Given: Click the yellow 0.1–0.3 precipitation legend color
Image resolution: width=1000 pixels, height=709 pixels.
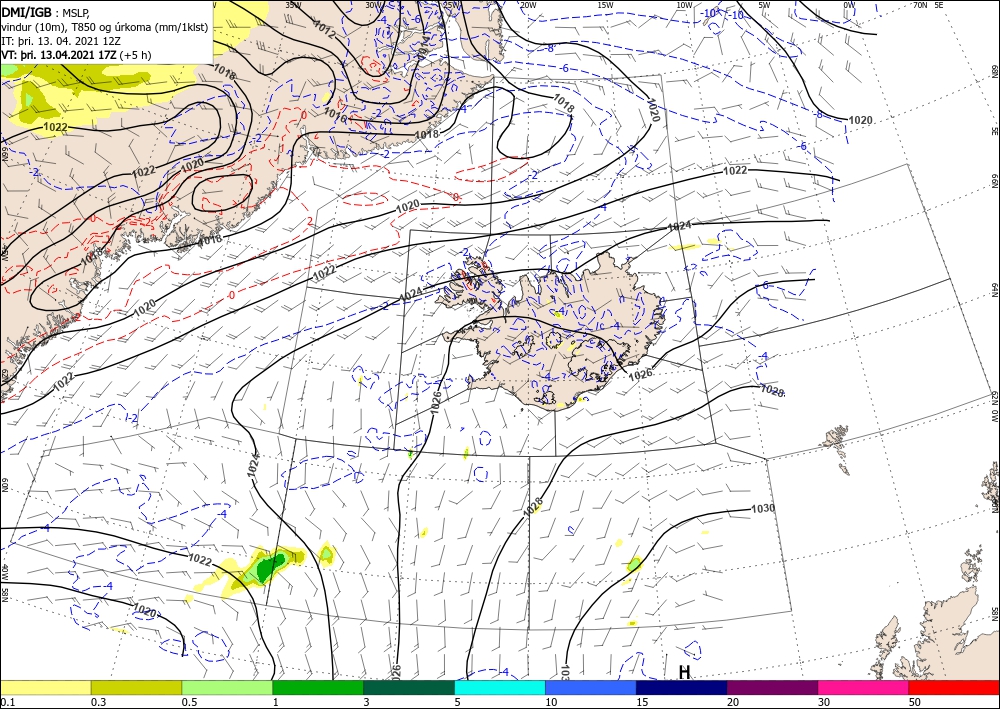Looking at the screenshot, I should click(x=45, y=687).
